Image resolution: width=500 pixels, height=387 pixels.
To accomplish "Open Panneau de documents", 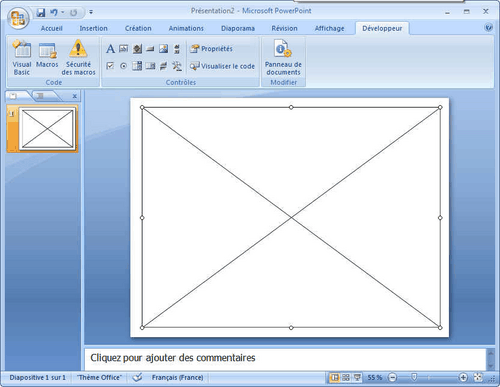I will pyautogui.click(x=283, y=58).
